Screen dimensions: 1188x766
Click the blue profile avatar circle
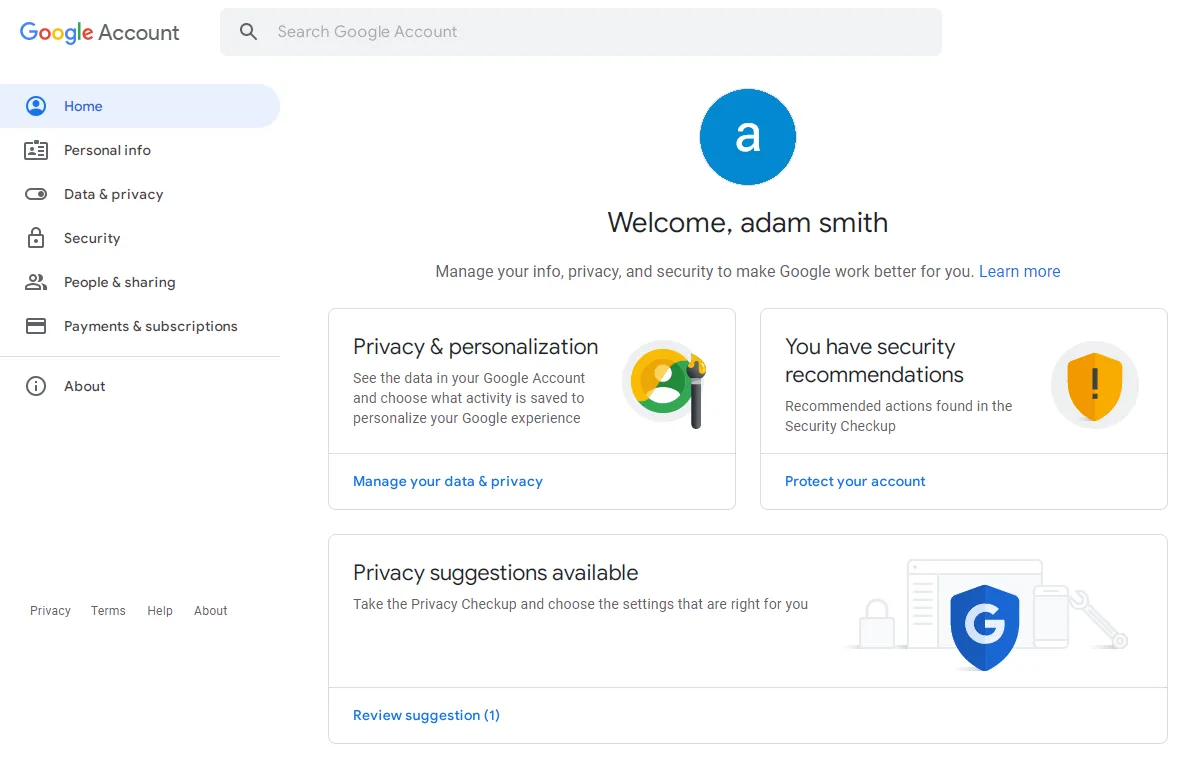click(x=747, y=137)
